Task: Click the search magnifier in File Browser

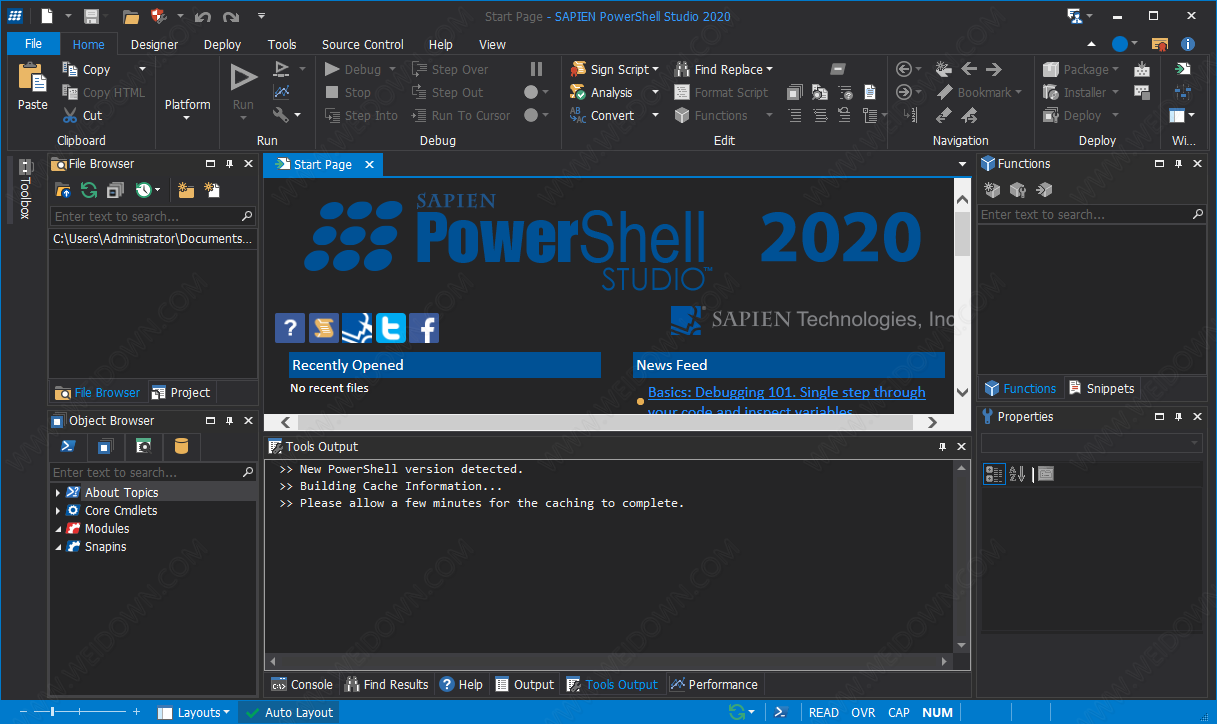Action: [x=247, y=216]
